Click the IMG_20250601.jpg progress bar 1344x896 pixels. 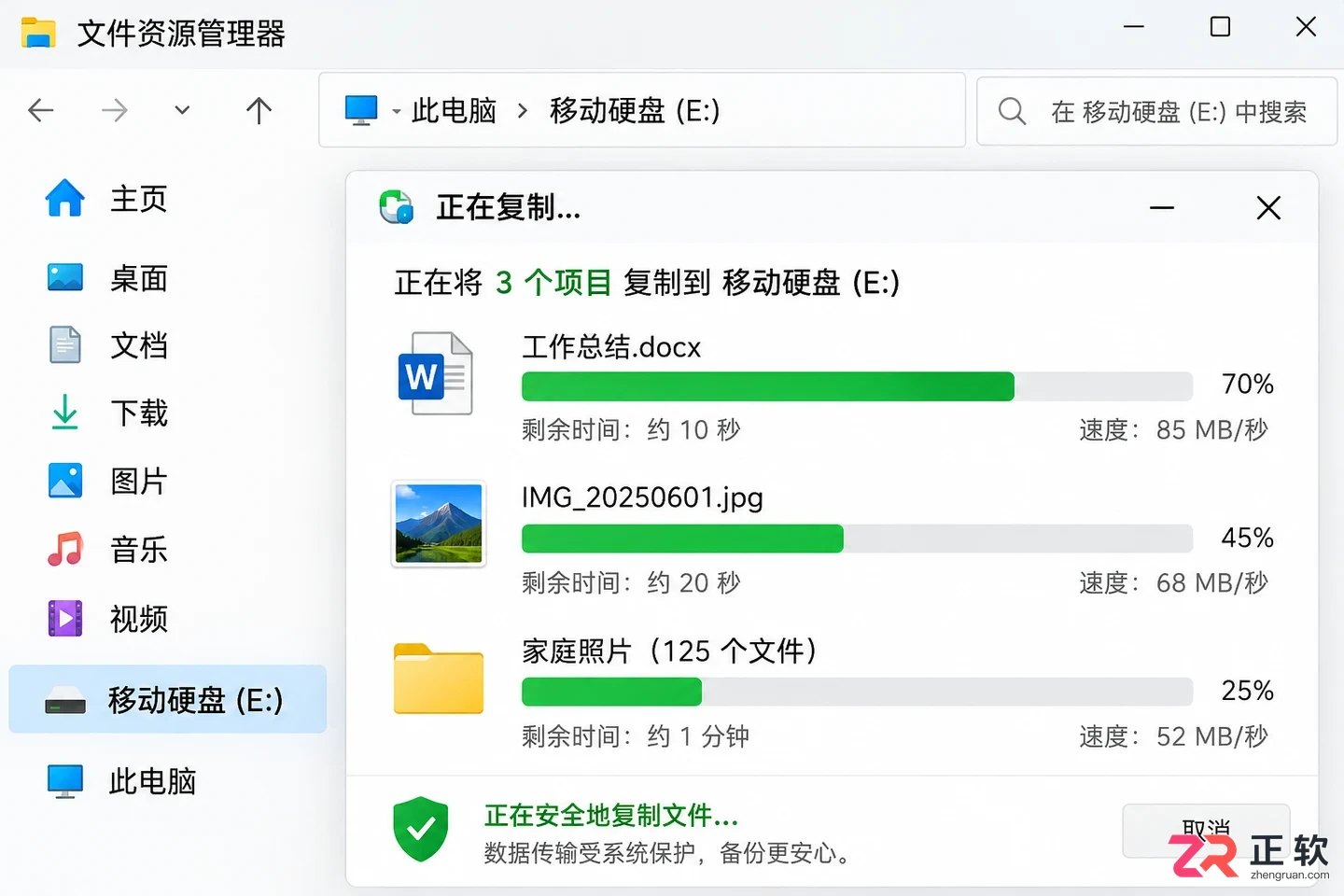(x=857, y=539)
